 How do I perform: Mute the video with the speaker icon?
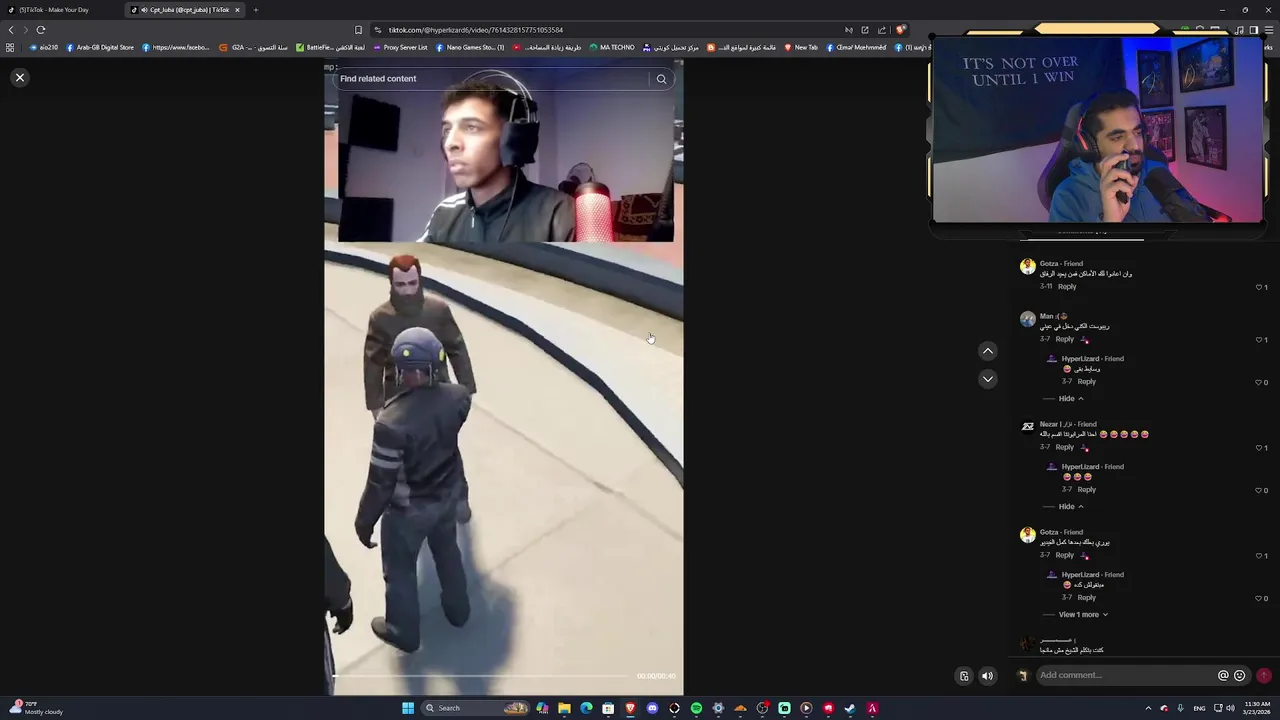[x=987, y=676]
